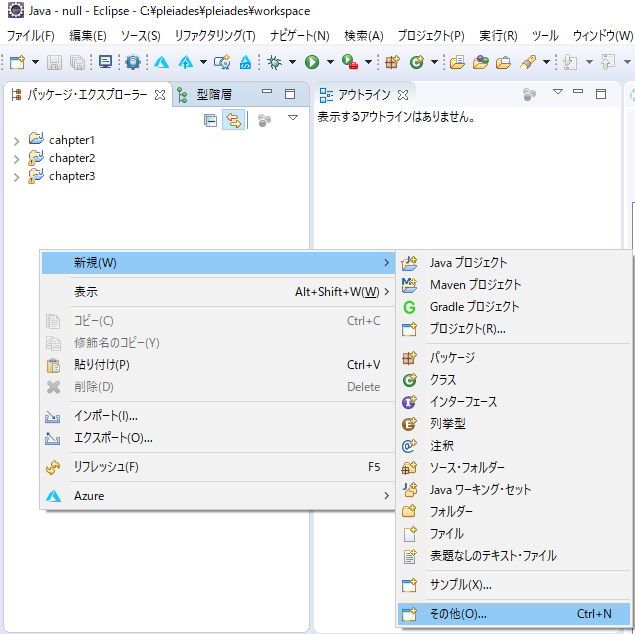Viewport: 635px width, 634px height.
Task: Select the アウトライン tab
Action: (x=364, y=95)
